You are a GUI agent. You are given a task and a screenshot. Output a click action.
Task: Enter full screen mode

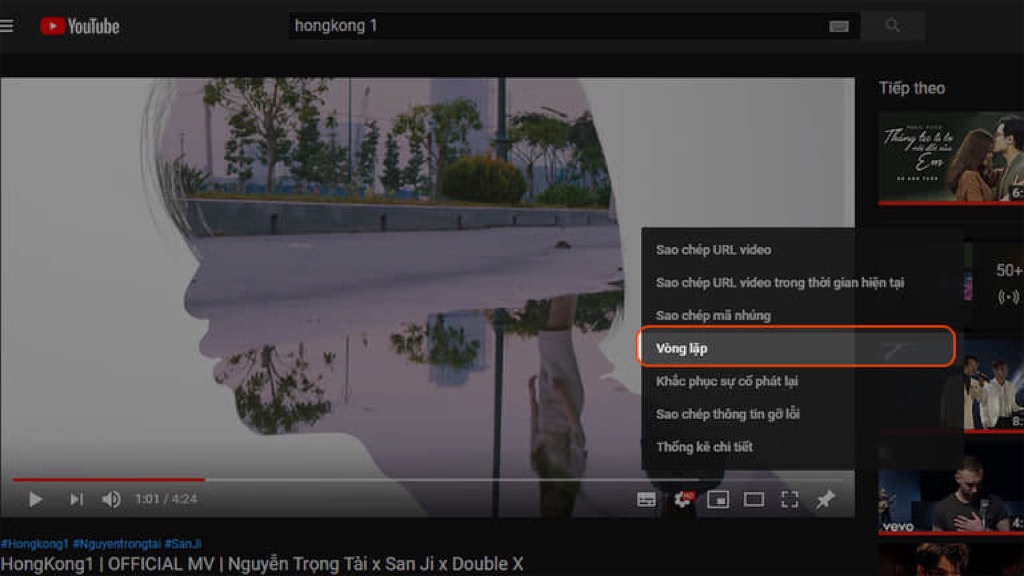[x=790, y=500]
